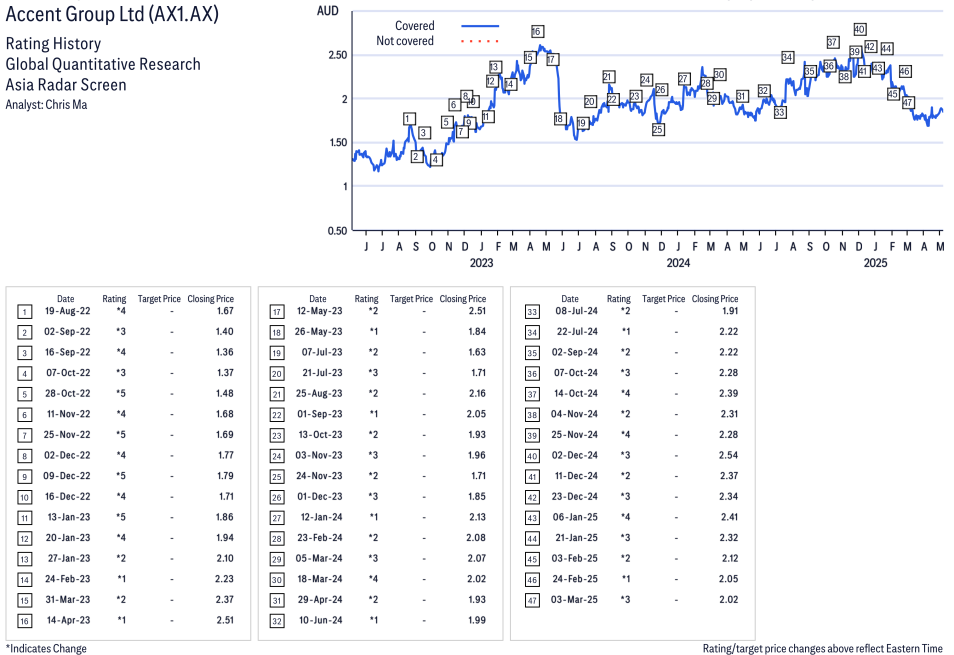954x655 pixels.
Task: Click the Eastern Time footnote at bottom right
Action: pyautogui.click(x=823, y=648)
